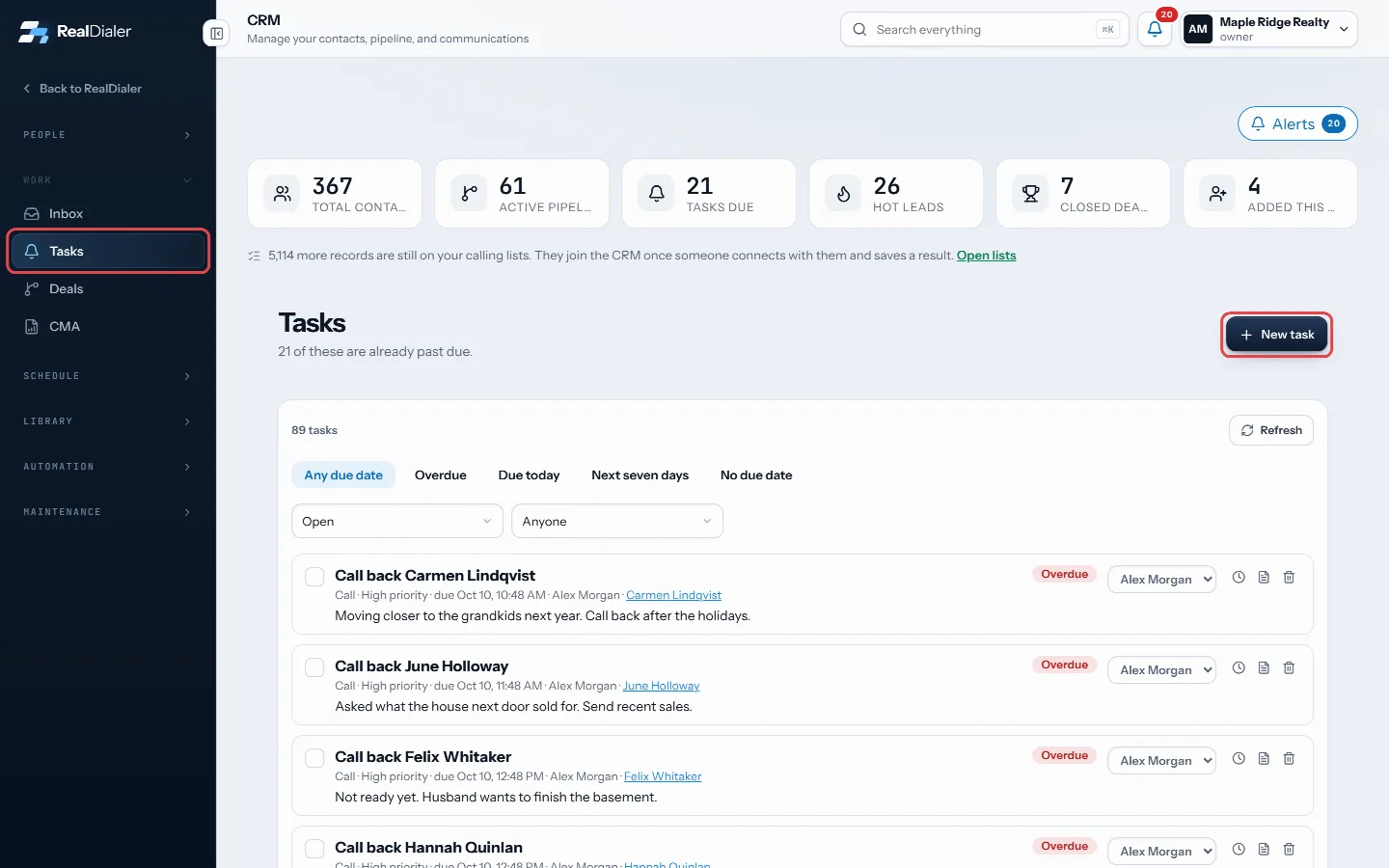Open notes icon for Hannah Quinlan task

click(x=1264, y=850)
